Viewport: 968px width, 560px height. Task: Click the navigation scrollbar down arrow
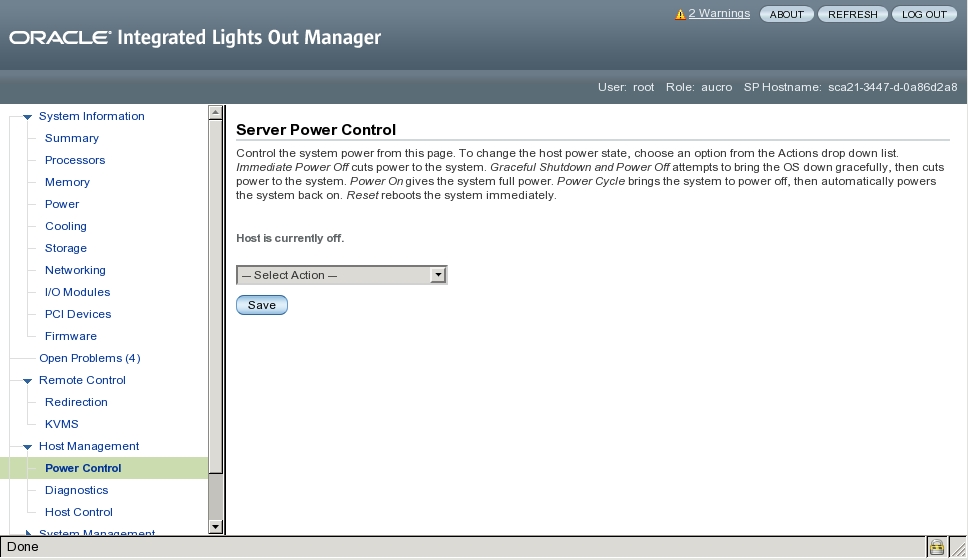point(215,527)
